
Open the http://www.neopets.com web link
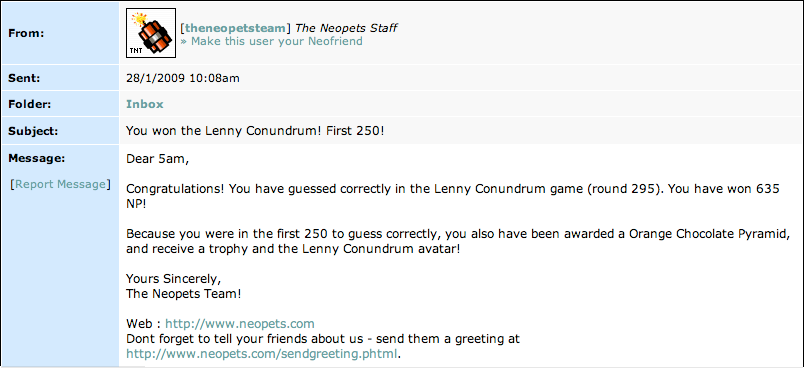239,324
